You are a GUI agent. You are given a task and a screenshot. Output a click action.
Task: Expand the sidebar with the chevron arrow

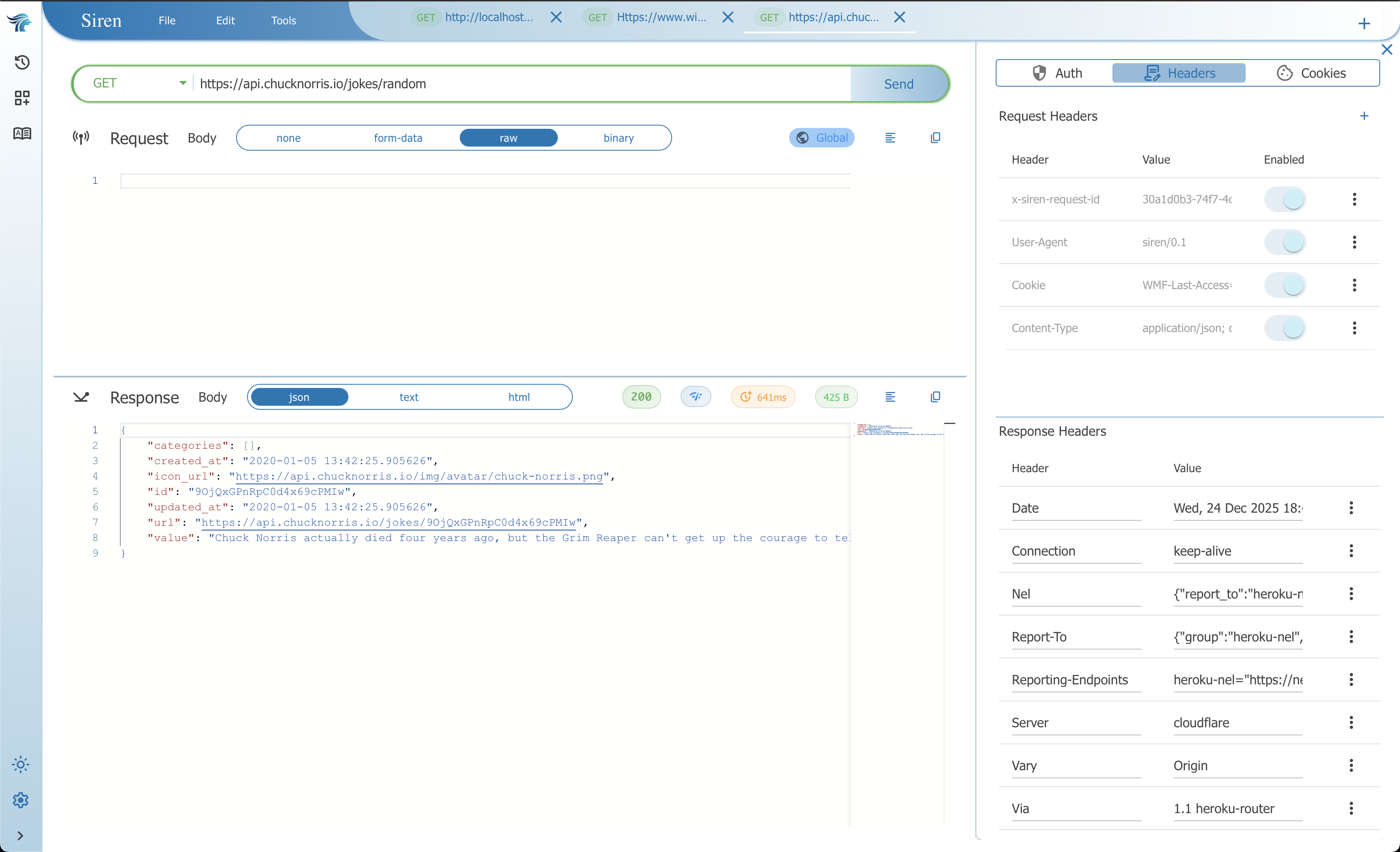point(21,835)
